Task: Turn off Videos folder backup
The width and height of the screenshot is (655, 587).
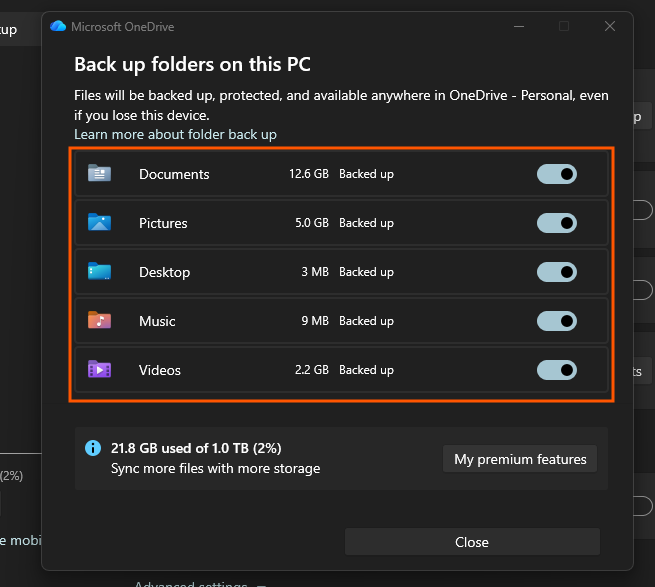Action: (557, 370)
